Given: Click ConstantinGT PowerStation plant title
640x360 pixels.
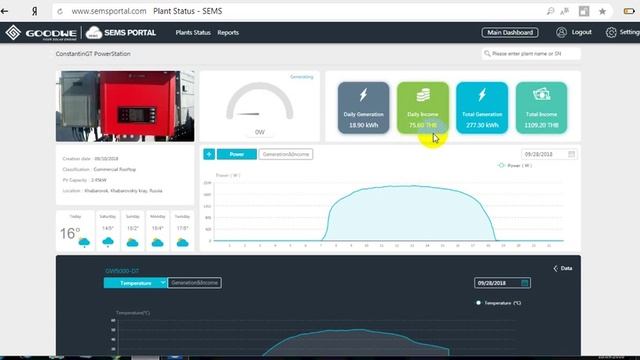Looking at the screenshot, I should 93,54.
